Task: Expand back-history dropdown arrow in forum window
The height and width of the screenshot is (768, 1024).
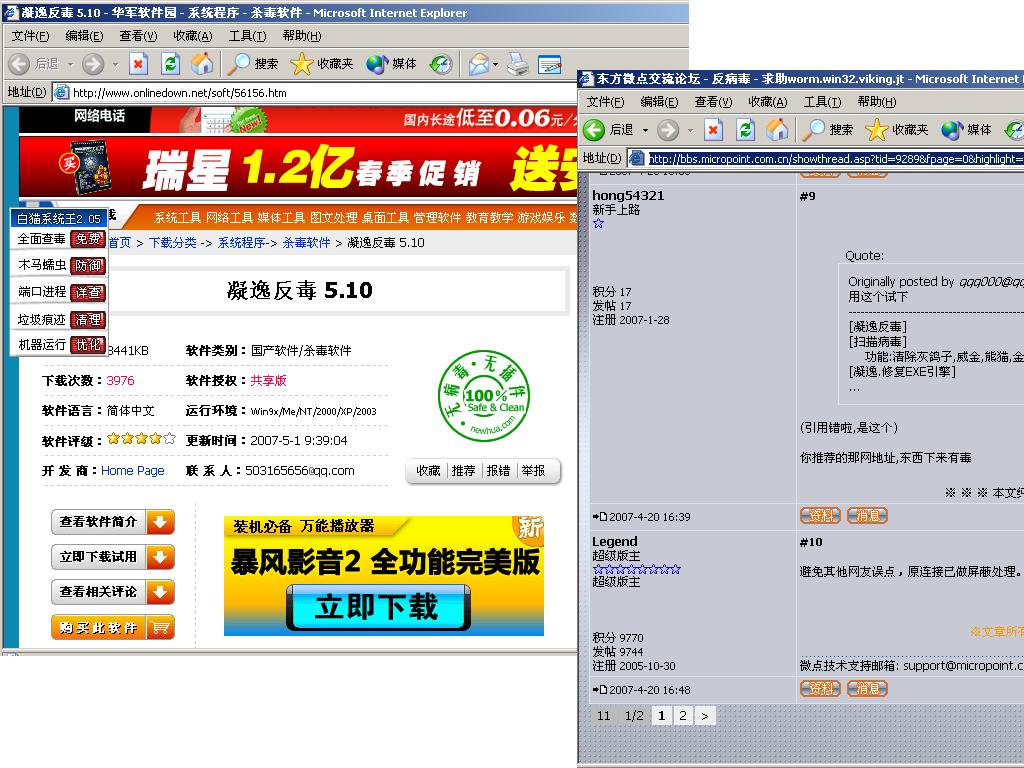Action: (x=645, y=130)
